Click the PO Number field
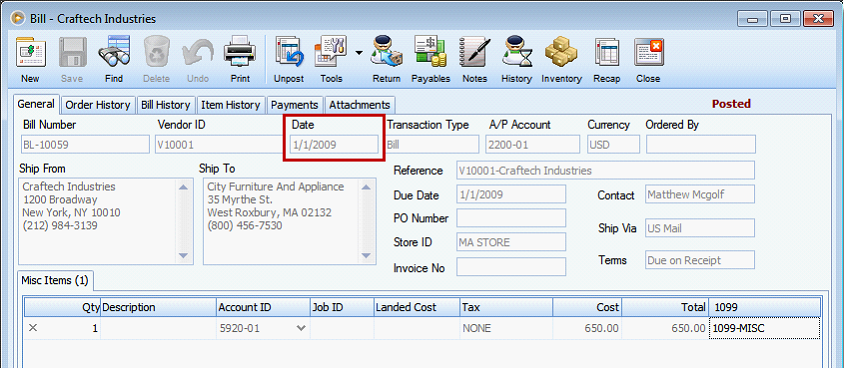 (511, 218)
